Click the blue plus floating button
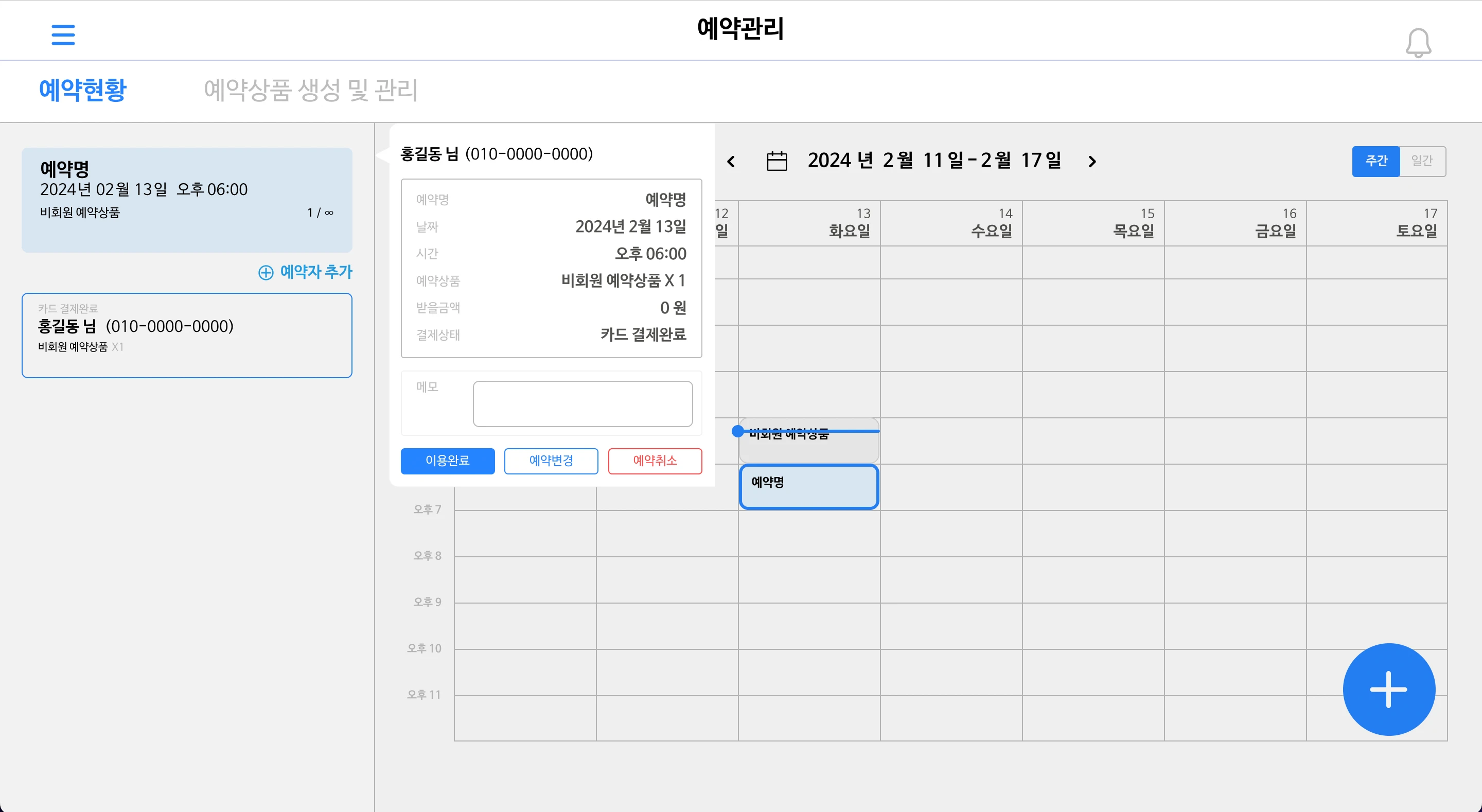Viewport: 1482px width, 812px height. 1389,689
